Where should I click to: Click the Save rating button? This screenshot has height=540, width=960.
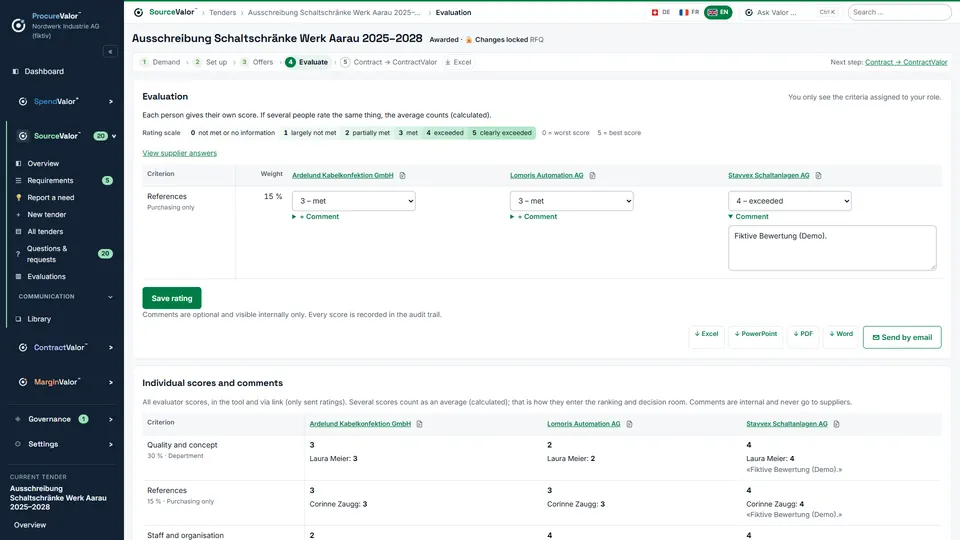click(x=172, y=298)
